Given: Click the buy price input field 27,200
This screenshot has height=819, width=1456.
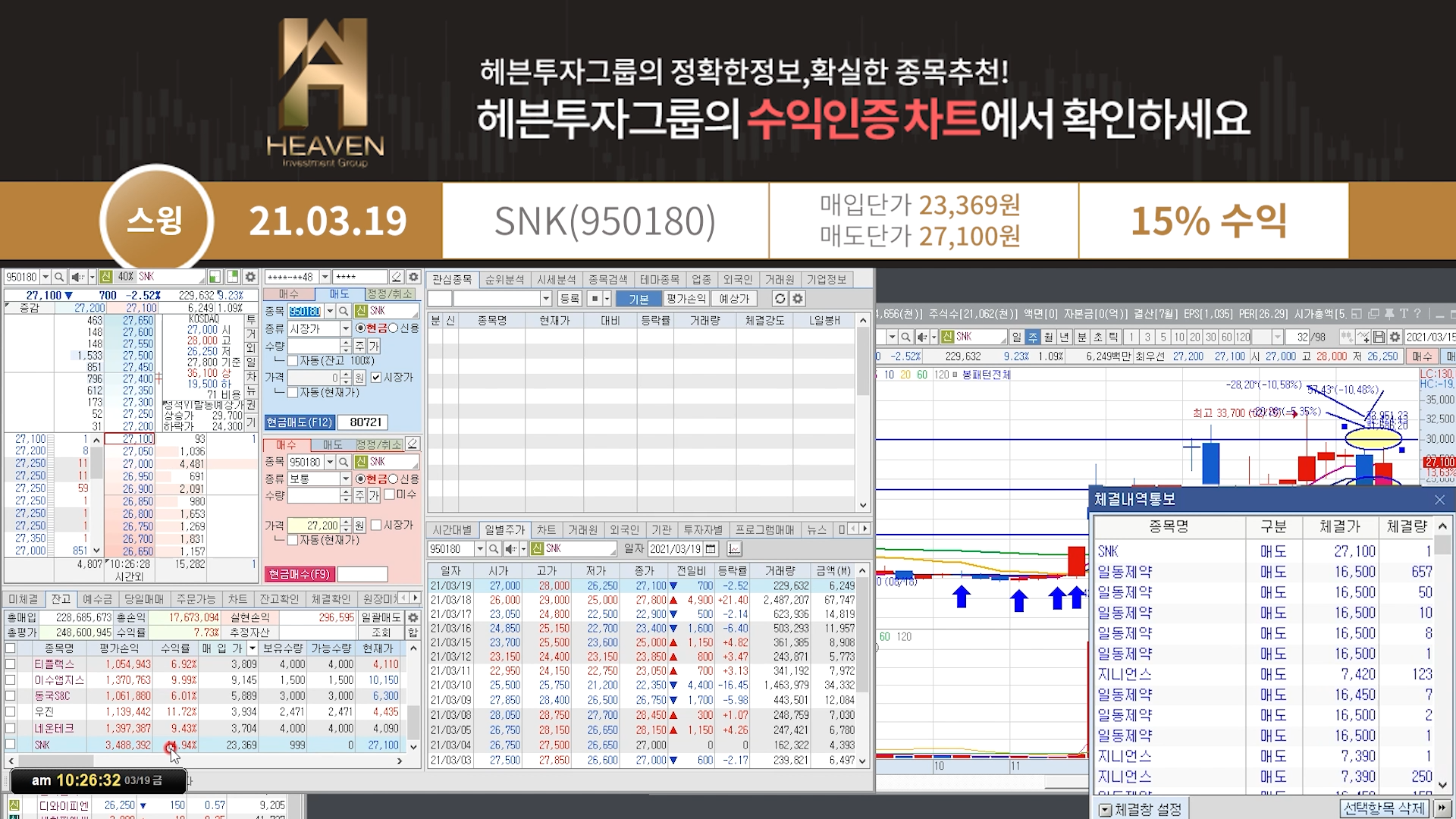Looking at the screenshot, I should [x=314, y=526].
